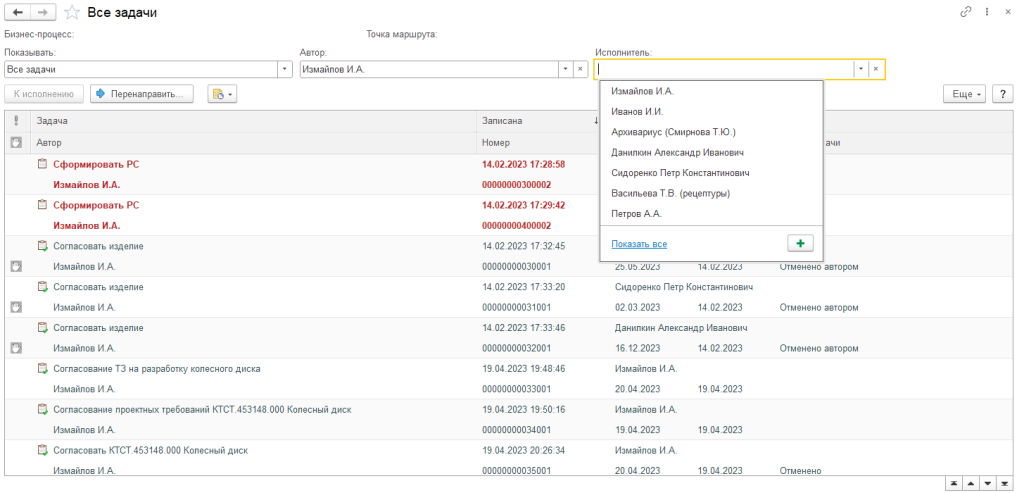The image size is (1024, 493).
Task: Select Иванов И.И. from performer list
Action: [637, 111]
